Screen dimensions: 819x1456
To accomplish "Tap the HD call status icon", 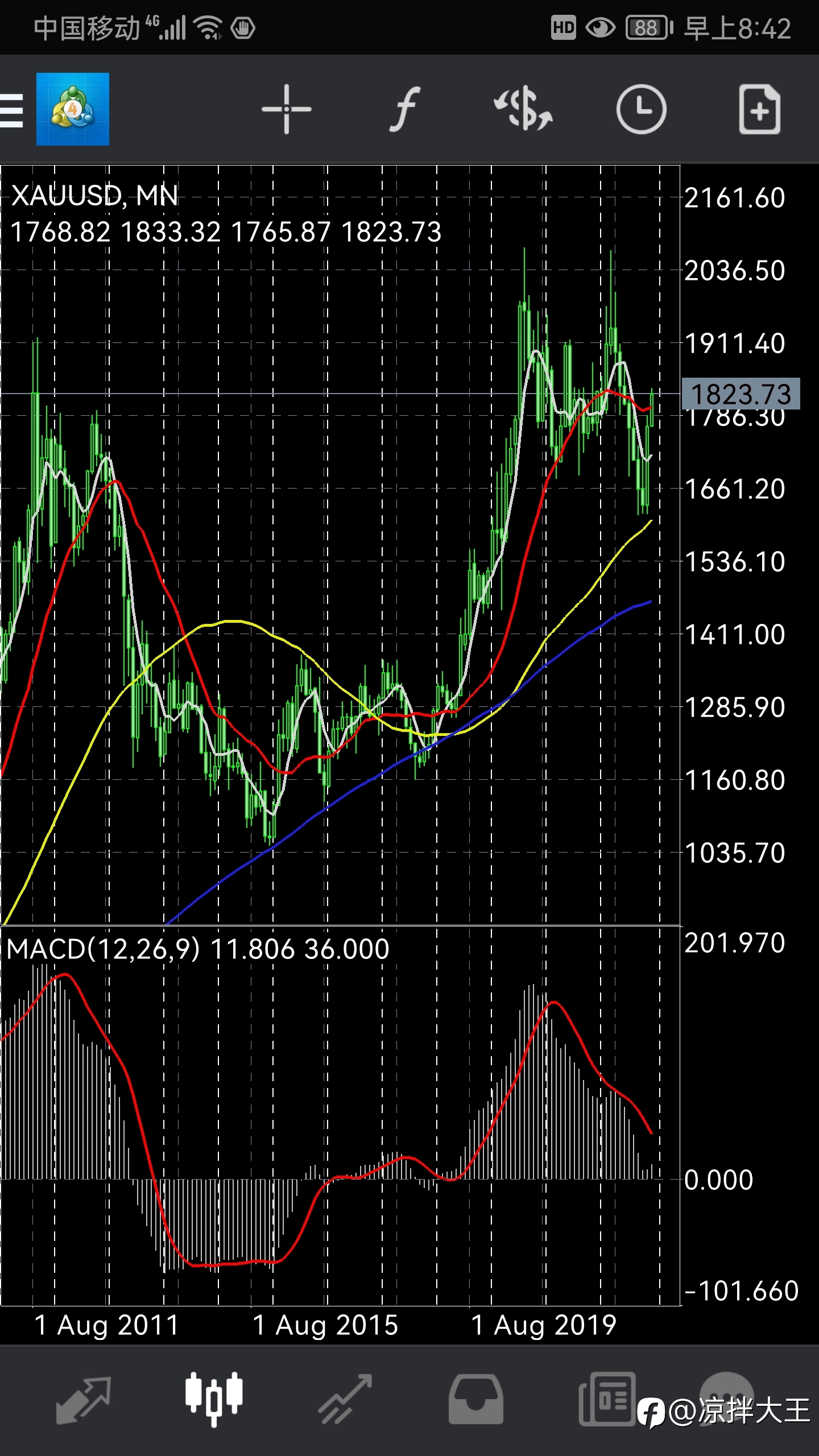I will (x=563, y=28).
